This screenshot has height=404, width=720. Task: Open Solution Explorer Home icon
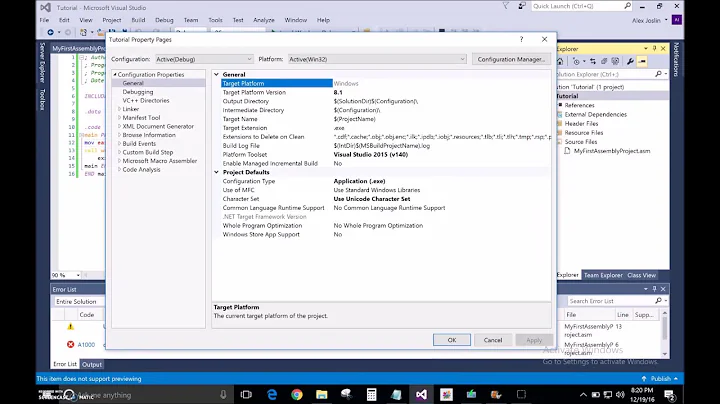560,62
